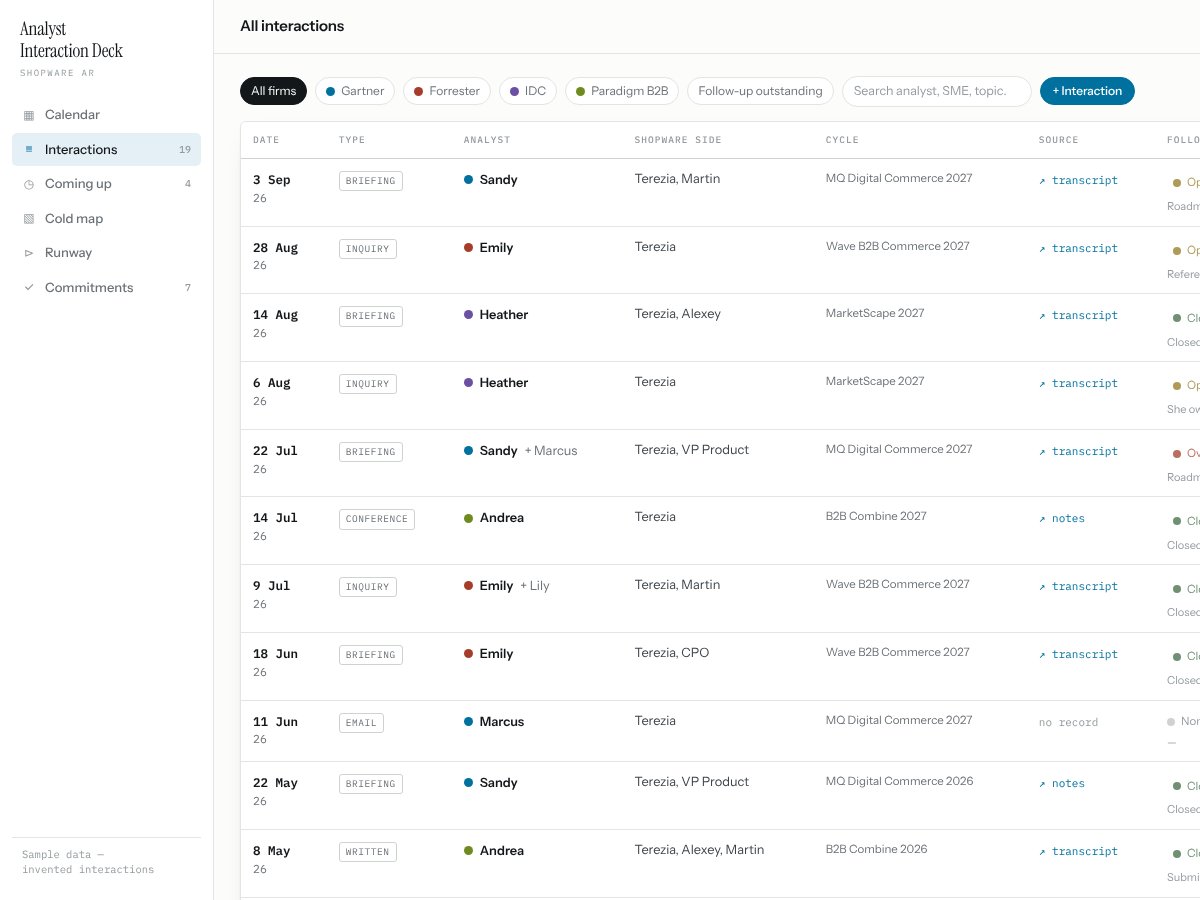Filter interactions by IDC
The image size is (1200, 900).
tap(528, 91)
